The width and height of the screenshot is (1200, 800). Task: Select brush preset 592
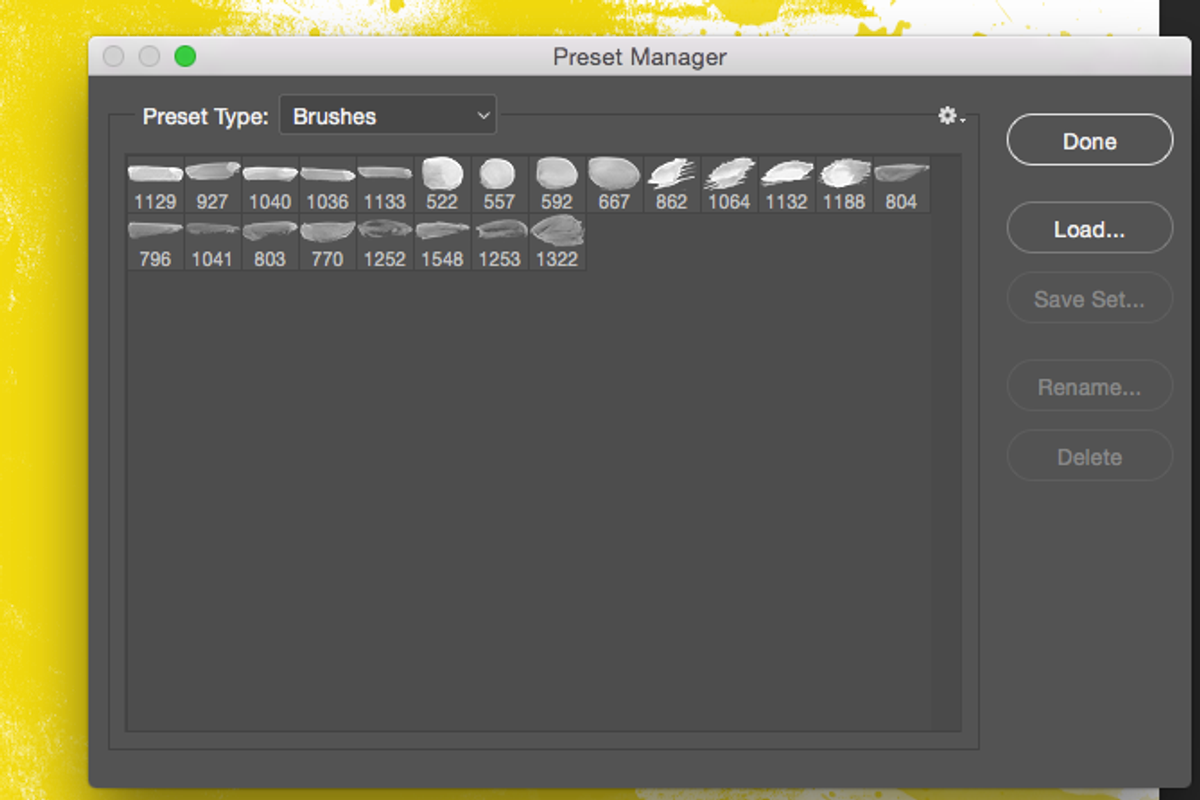[x=557, y=185]
